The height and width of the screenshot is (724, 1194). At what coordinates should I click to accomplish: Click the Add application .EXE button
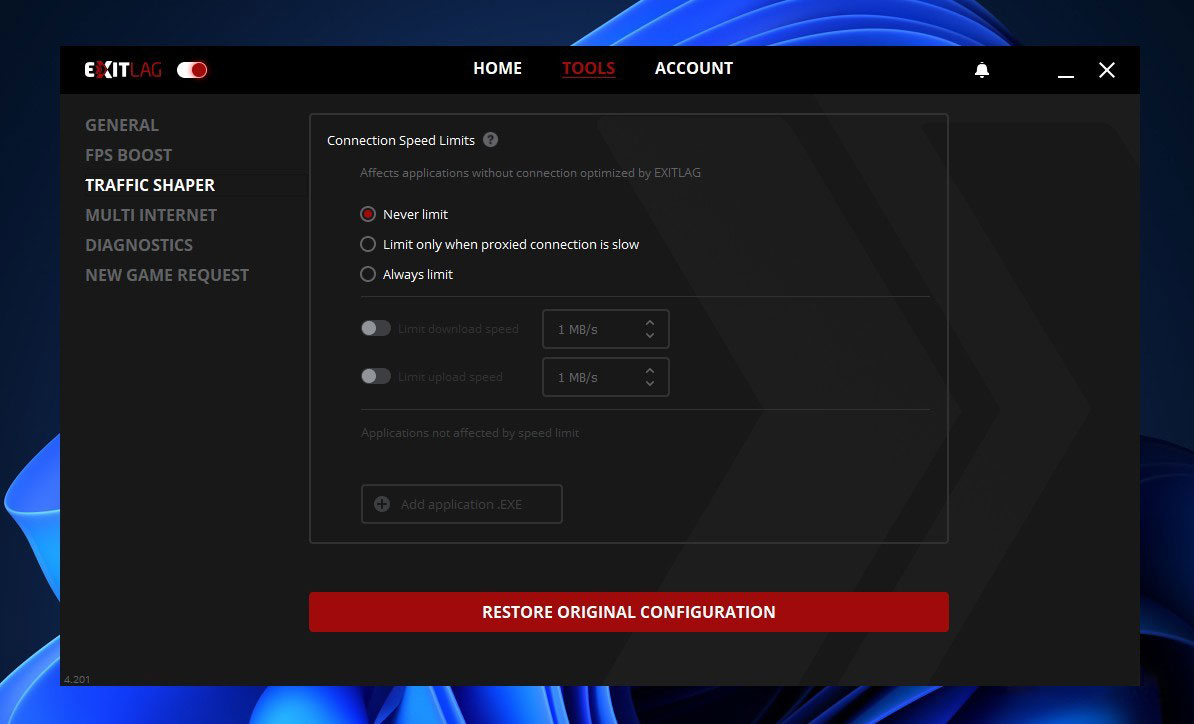click(461, 504)
